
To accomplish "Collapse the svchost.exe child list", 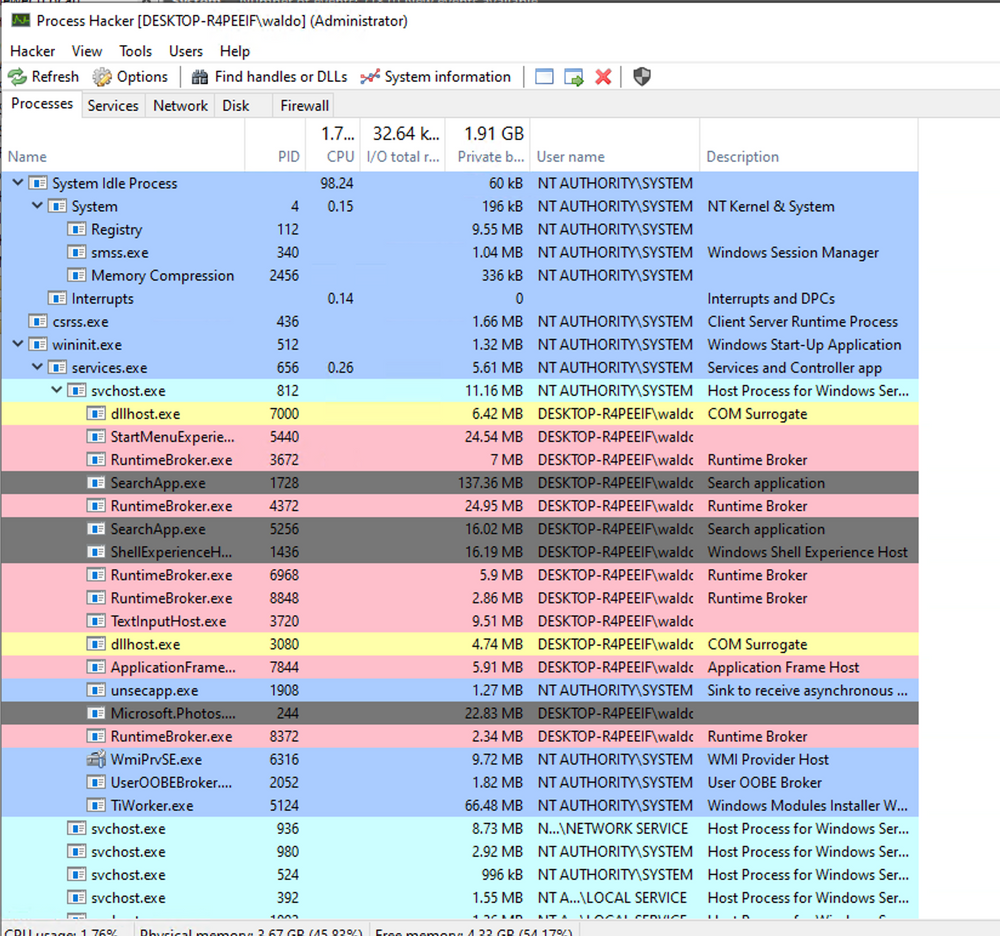I will 57,390.
